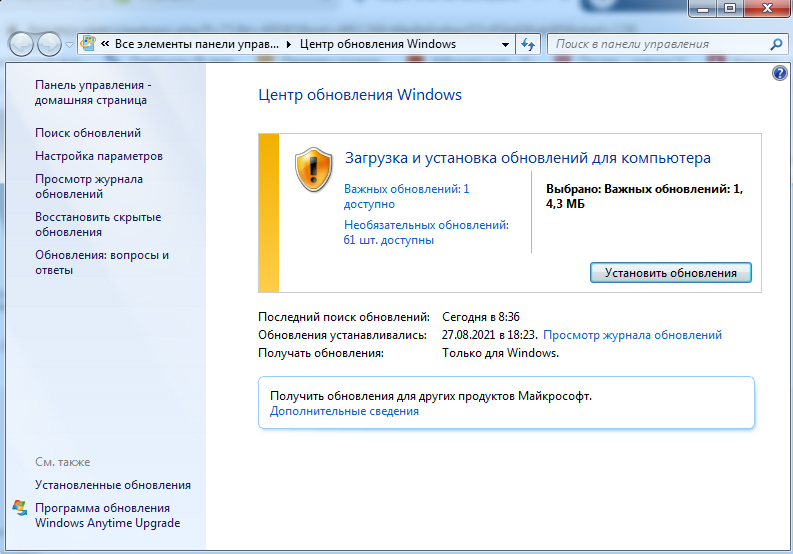Viewport: 793px width, 554px height.
Task: Open 'Настройка параметров' in the sidebar
Action: 99,156
